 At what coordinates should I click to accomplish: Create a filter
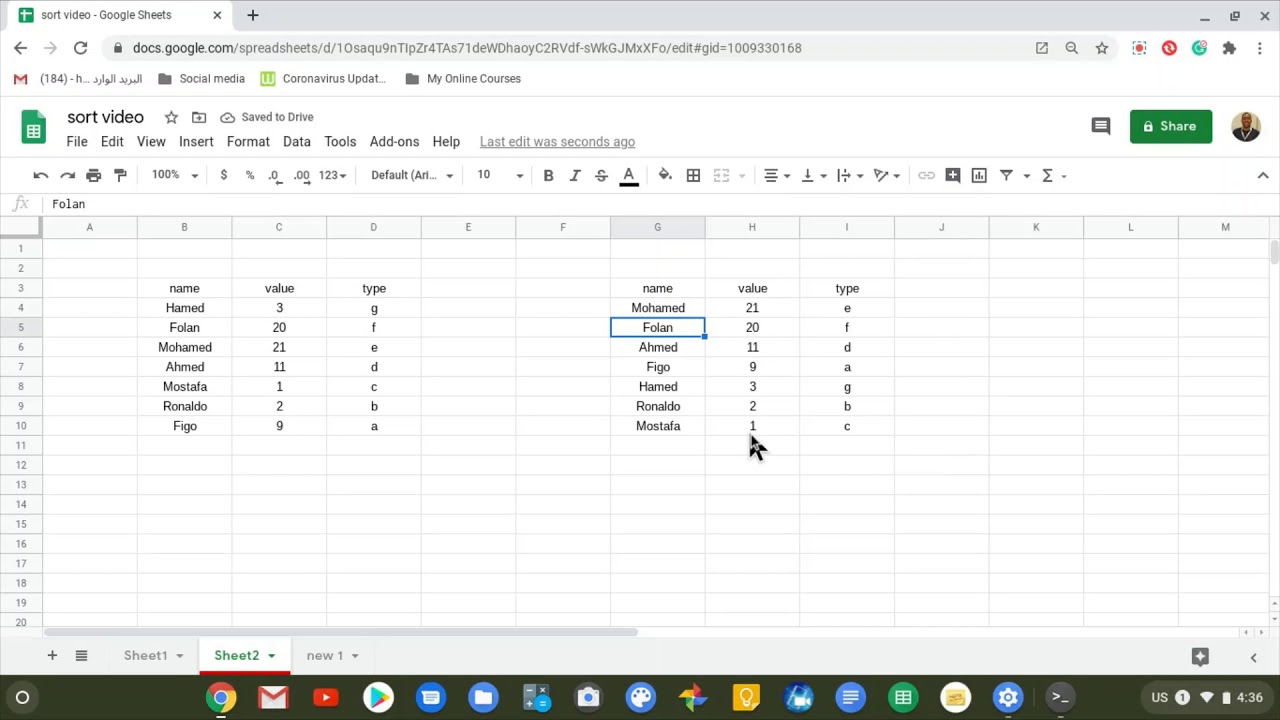[1006, 175]
